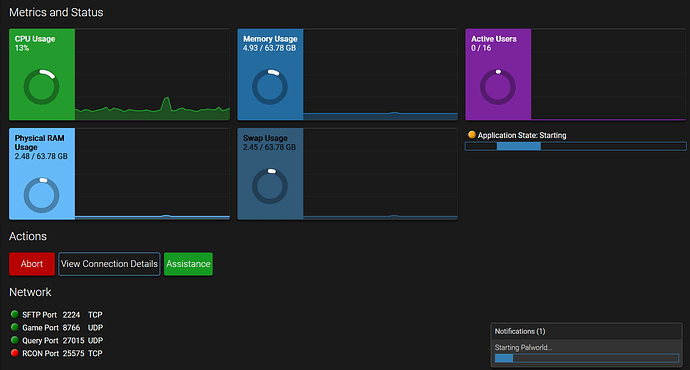Select the 4.93 / 63.78 GB memory value
Image resolution: width=690 pixels, height=370 pixels.
pyautogui.click(x=269, y=48)
